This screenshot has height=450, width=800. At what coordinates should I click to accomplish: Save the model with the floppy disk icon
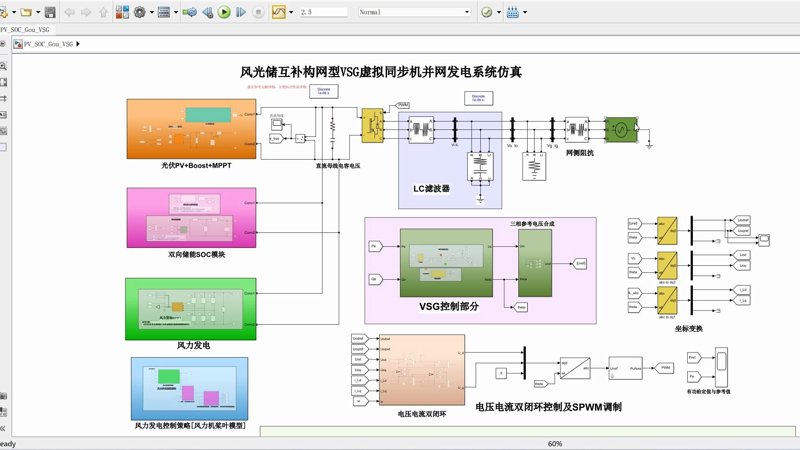coord(50,12)
